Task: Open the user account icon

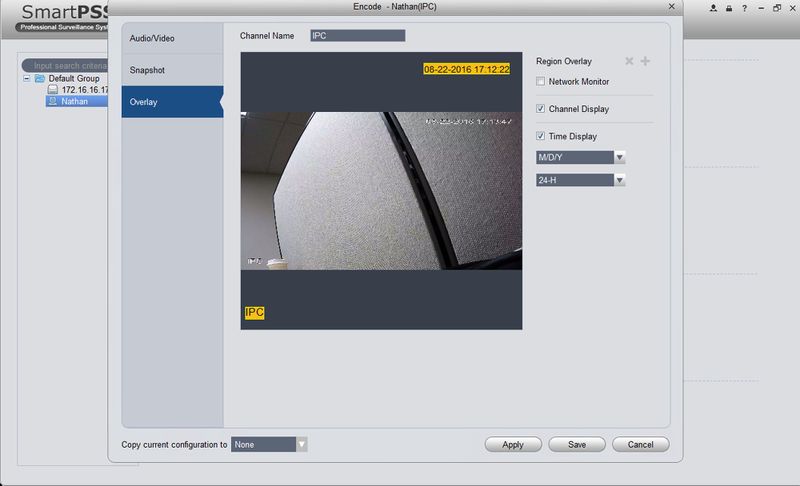Action: point(713,8)
